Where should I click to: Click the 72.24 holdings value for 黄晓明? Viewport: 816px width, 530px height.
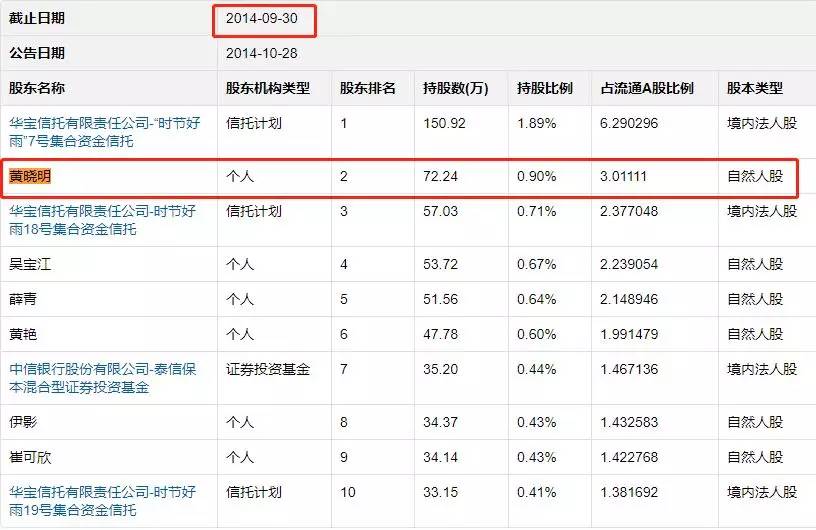click(x=440, y=176)
